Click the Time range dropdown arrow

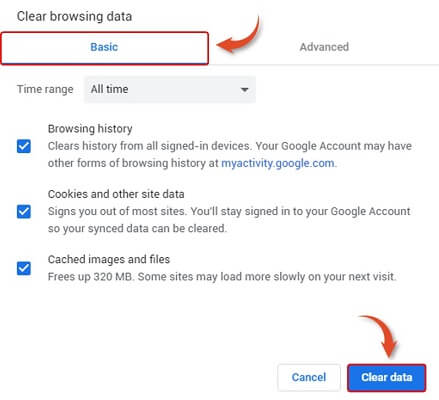[x=245, y=90]
